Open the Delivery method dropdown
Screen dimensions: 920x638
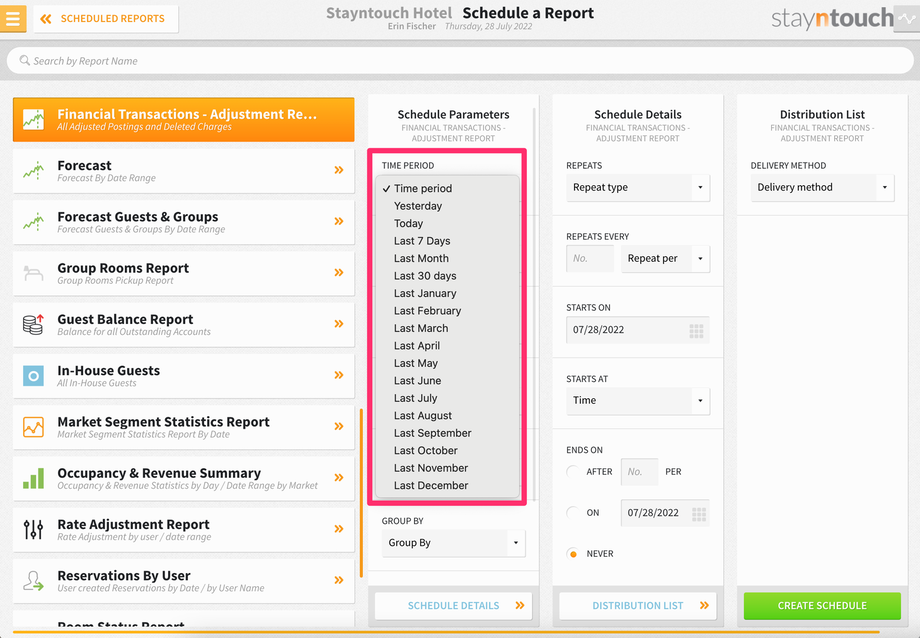(822, 187)
